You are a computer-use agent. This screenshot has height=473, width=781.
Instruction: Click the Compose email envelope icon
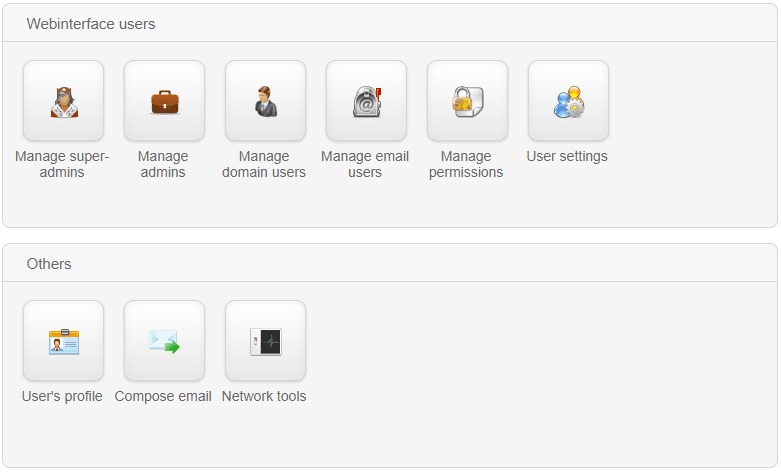tap(164, 341)
